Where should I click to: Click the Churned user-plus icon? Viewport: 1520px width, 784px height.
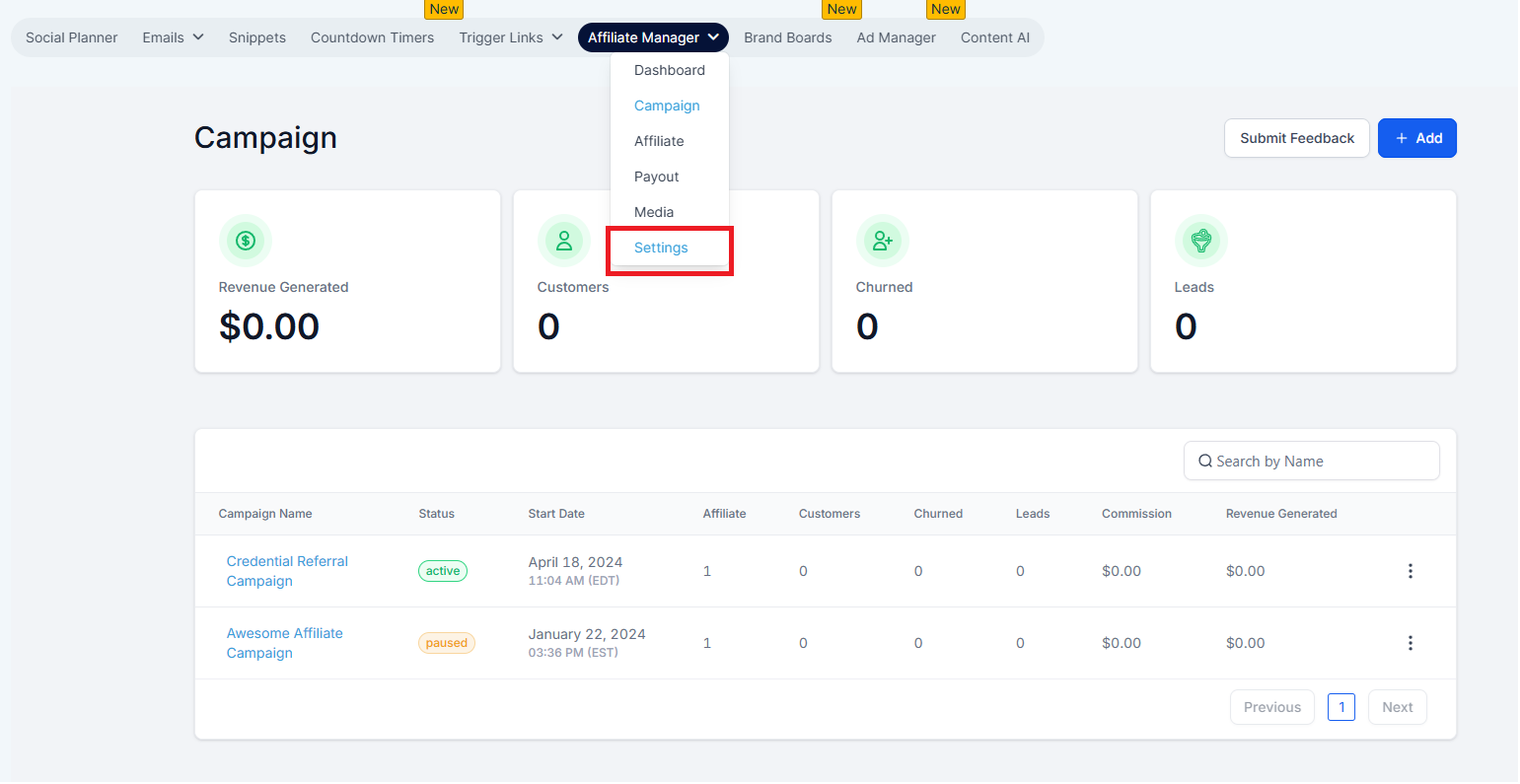883,240
